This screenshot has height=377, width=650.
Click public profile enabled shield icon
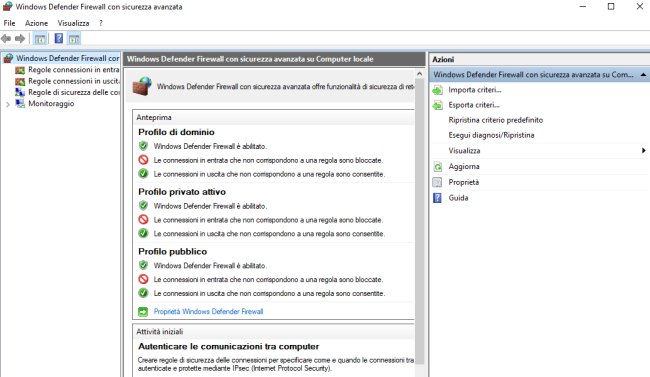143,265
